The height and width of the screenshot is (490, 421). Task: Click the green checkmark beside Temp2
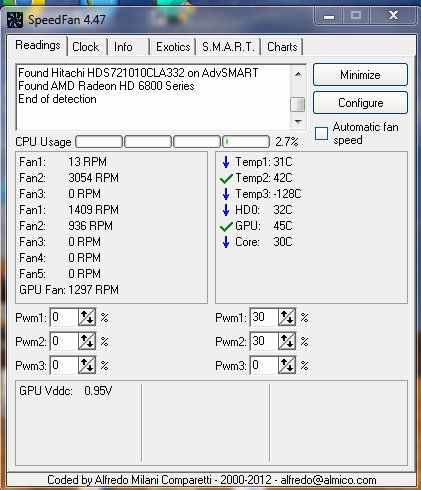point(226,179)
